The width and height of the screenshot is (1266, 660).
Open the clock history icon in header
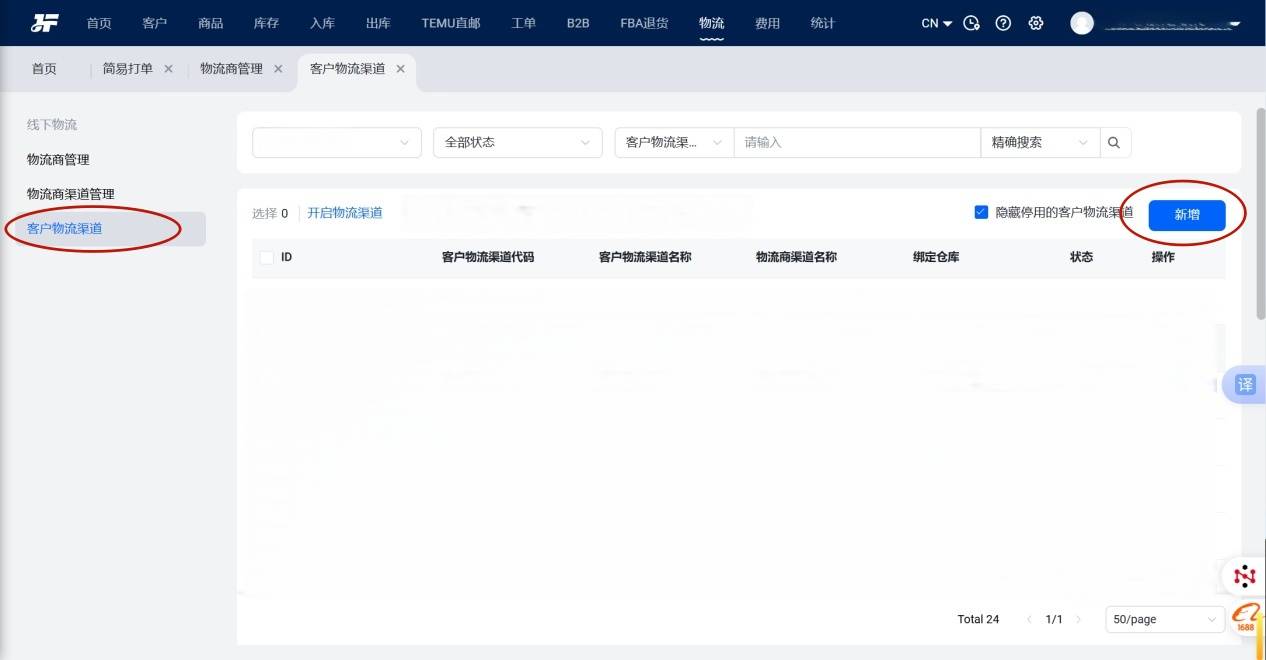click(x=971, y=23)
